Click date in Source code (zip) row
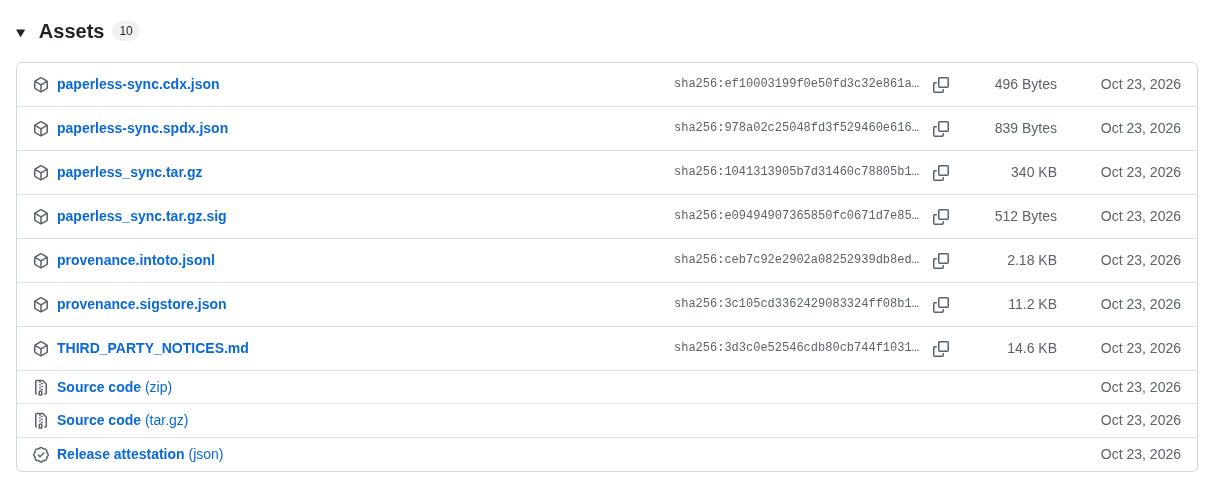This screenshot has width=1214, height=488. tap(1141, 387)
